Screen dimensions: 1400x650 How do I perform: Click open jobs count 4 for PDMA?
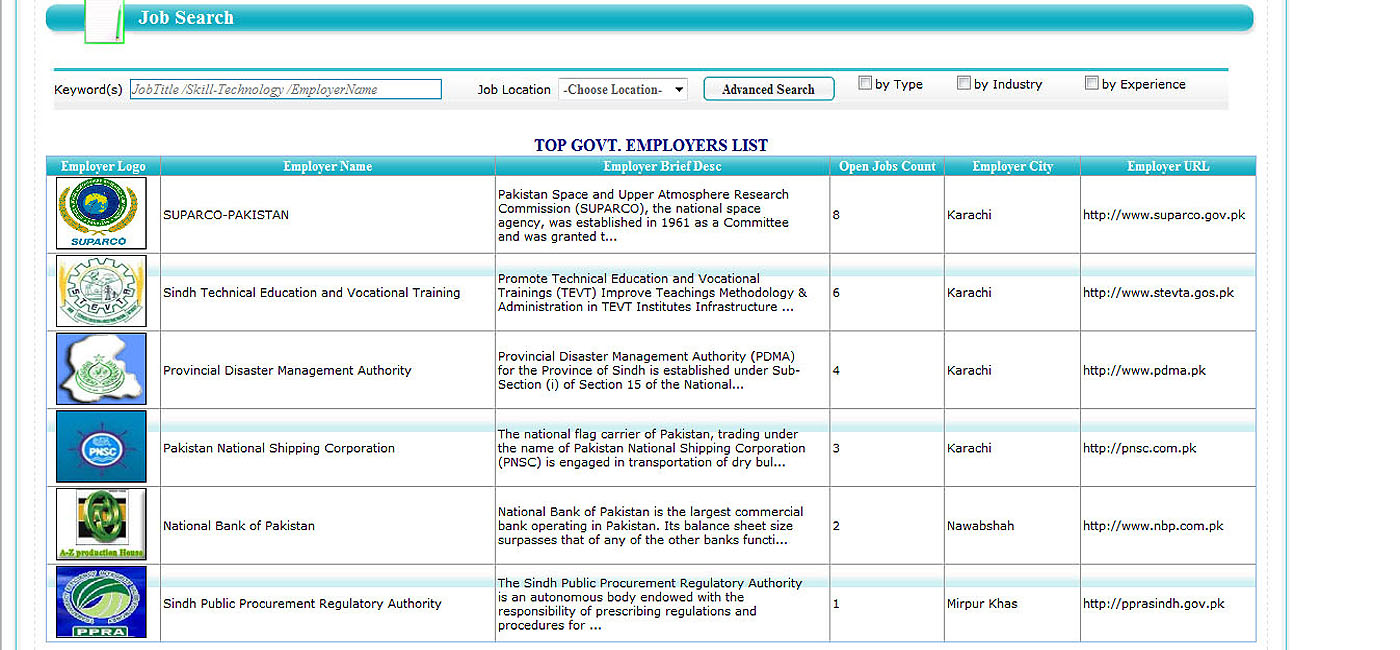[x=836, y=371]
